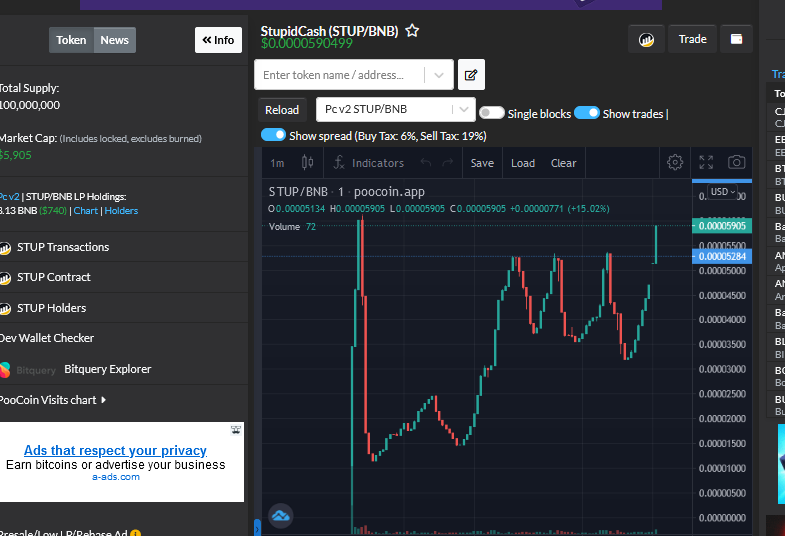Load a saved chart layout
Screen dimensions: 785x536
pyautogui.click(x=523, y=163)
